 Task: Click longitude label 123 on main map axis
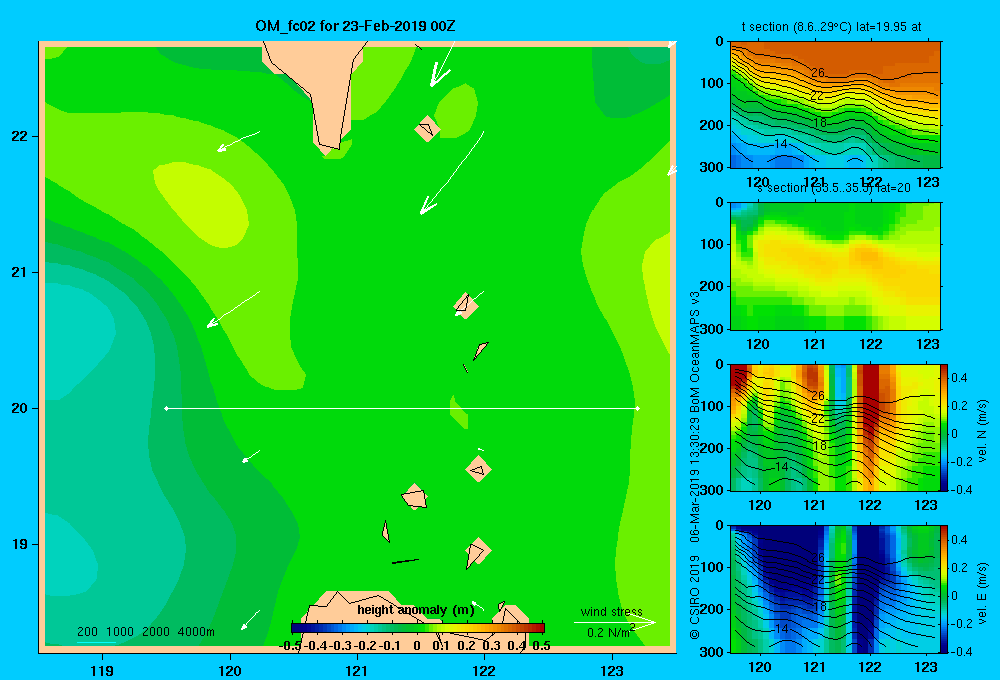tap(612, 670)
